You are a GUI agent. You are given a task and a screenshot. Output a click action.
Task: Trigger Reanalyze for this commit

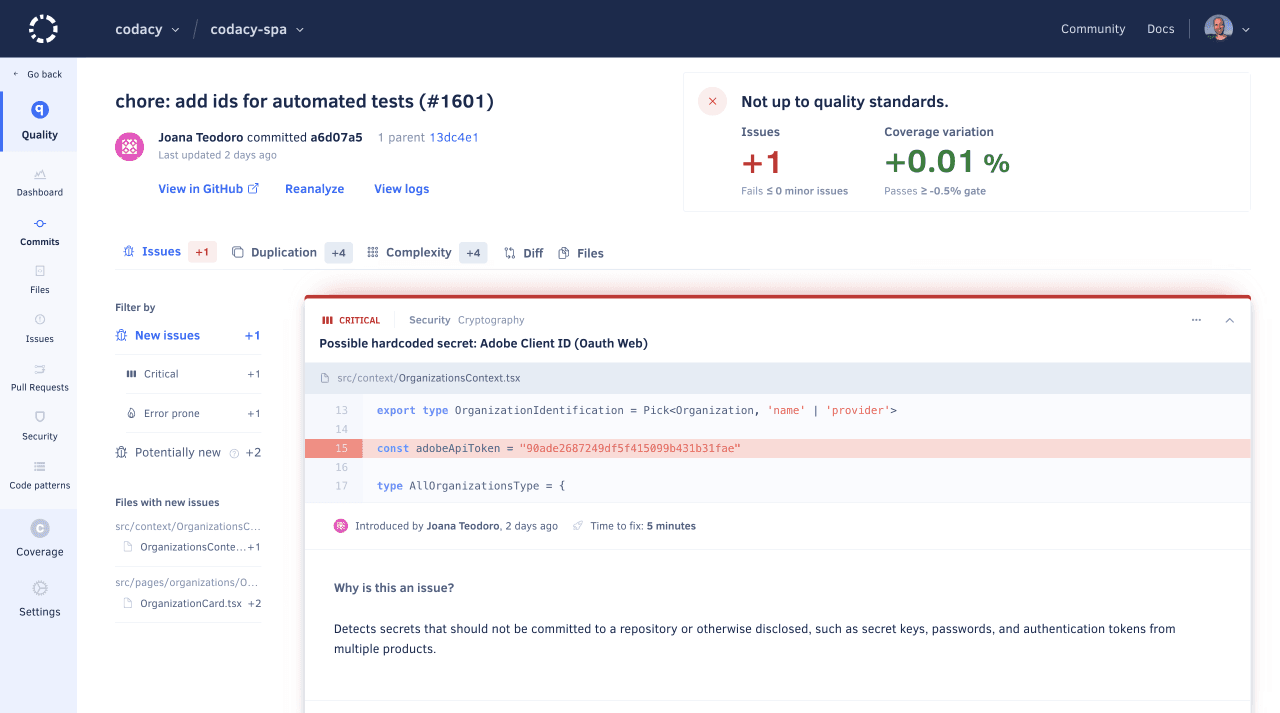pos(314,188)
